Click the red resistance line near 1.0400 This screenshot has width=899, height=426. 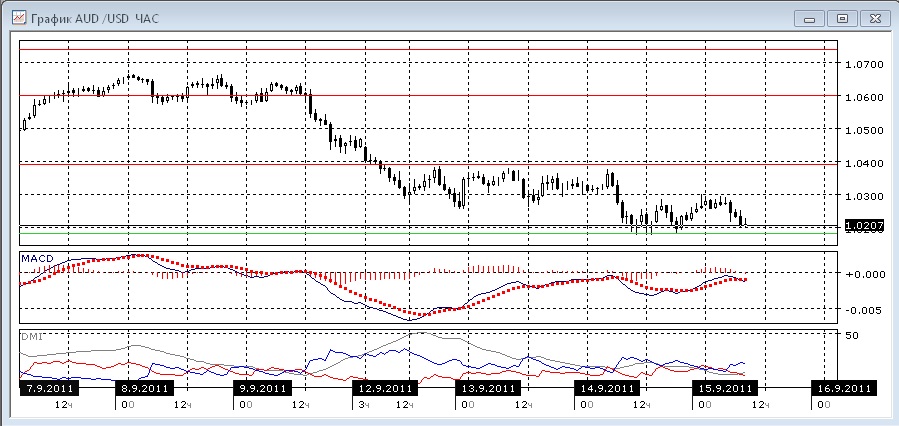coord(428,165)
